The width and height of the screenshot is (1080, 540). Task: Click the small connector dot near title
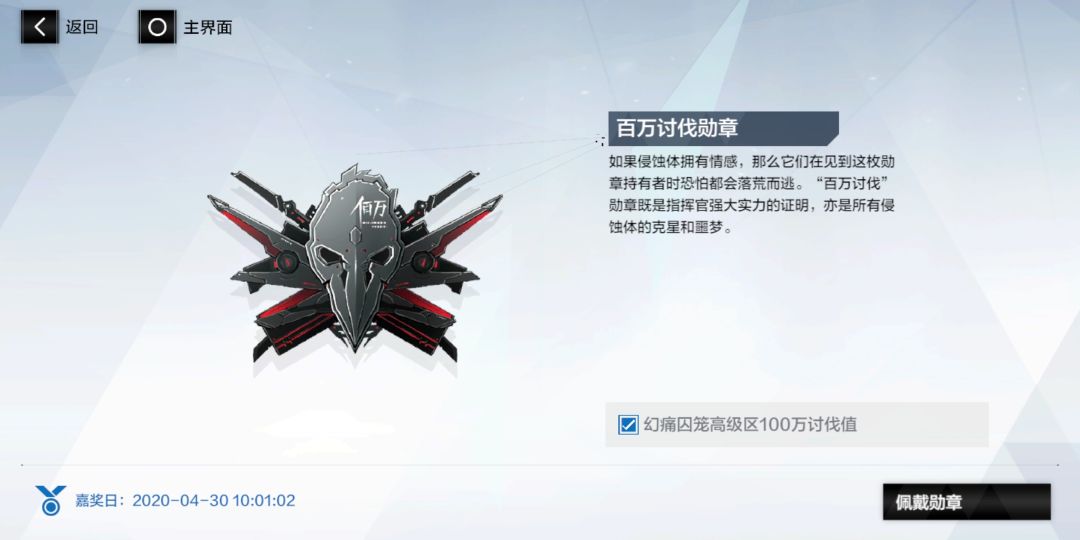(x=600, y=141)
